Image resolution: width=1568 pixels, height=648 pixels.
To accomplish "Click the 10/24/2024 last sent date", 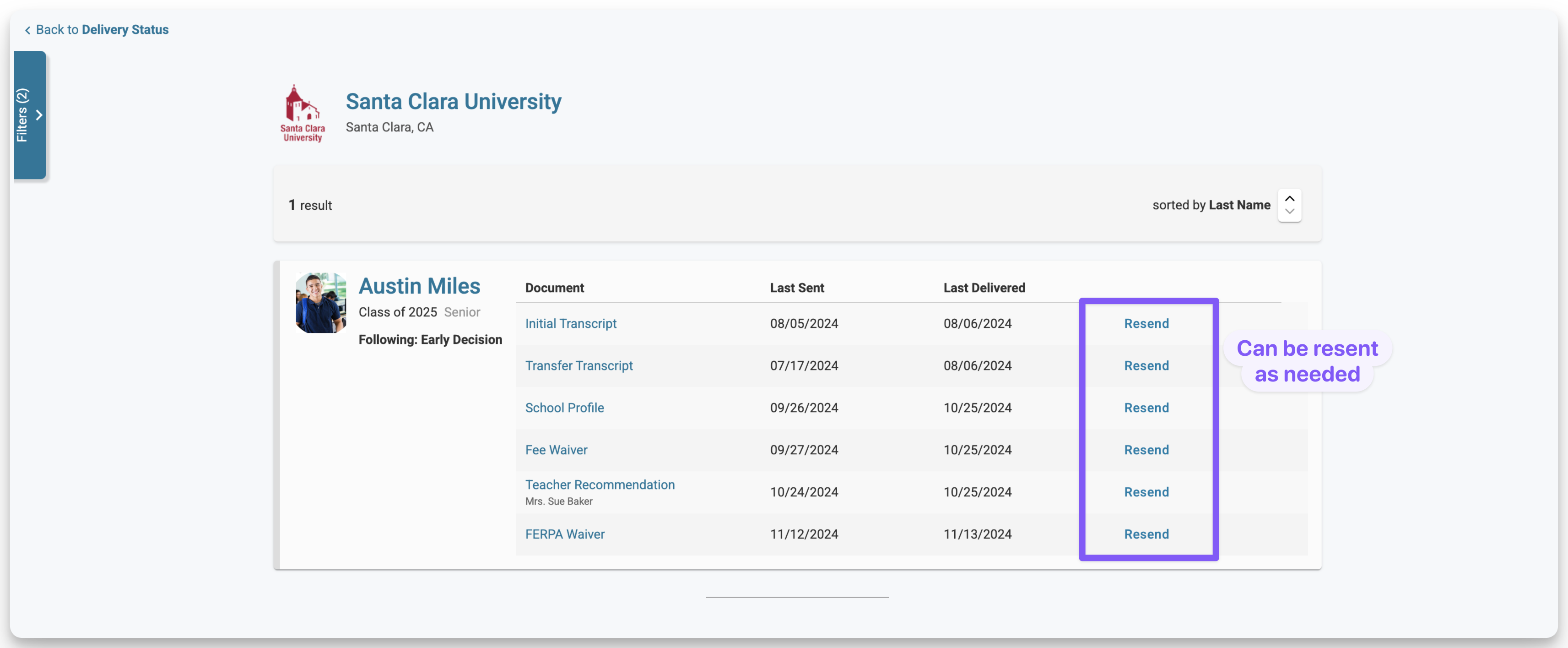I will coord(804,491).
